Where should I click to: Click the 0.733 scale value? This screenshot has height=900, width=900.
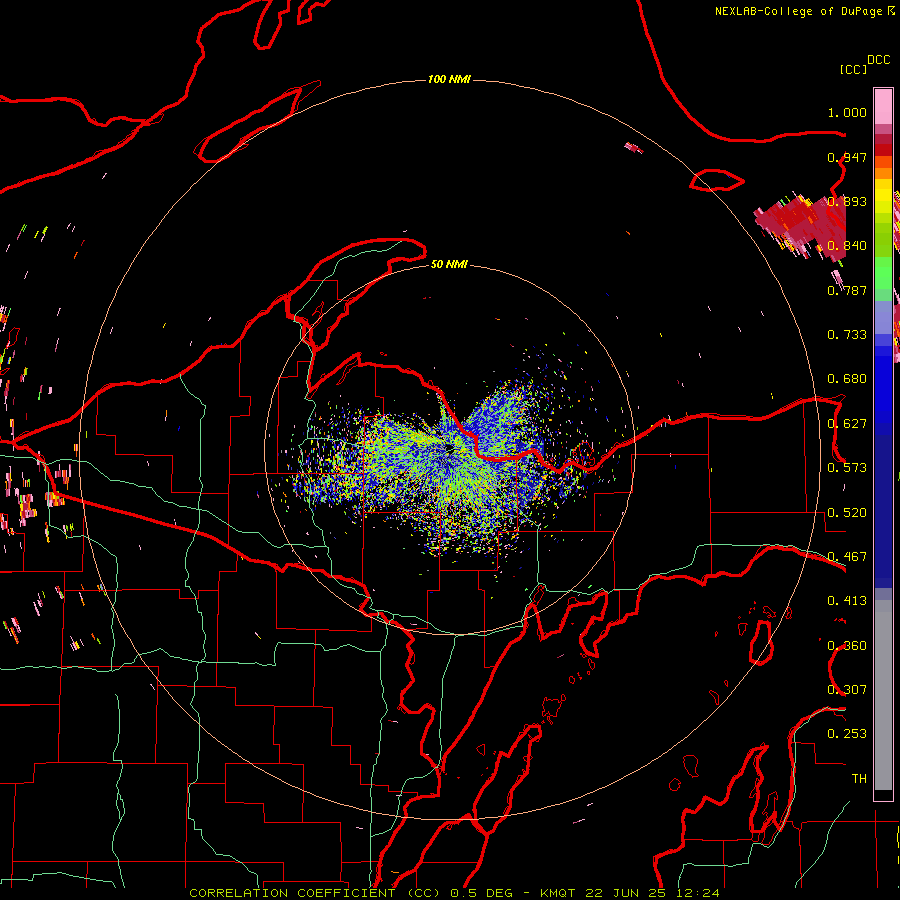[x=847, y=335]
